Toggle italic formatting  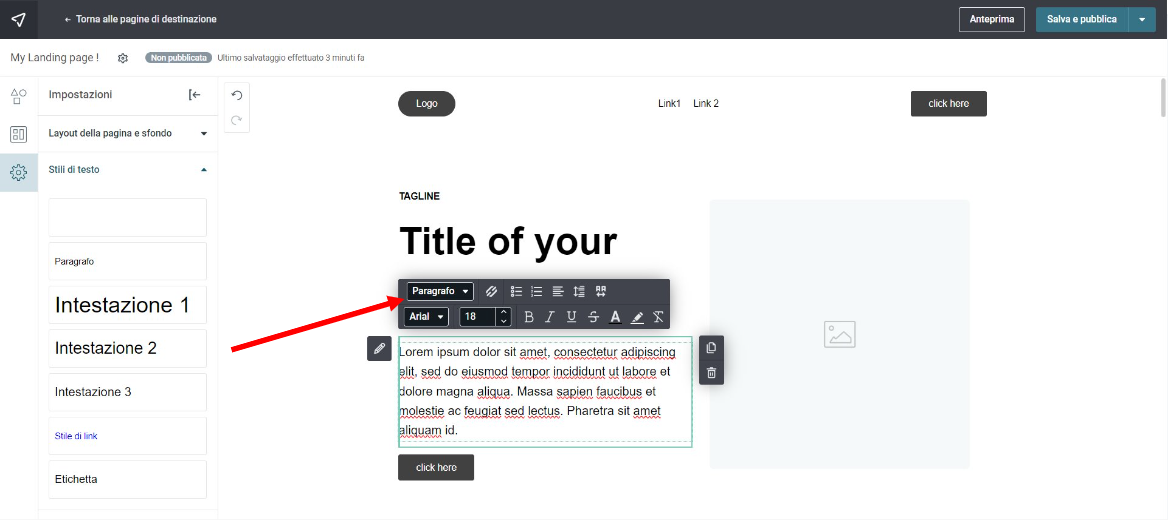pos(550,317)
